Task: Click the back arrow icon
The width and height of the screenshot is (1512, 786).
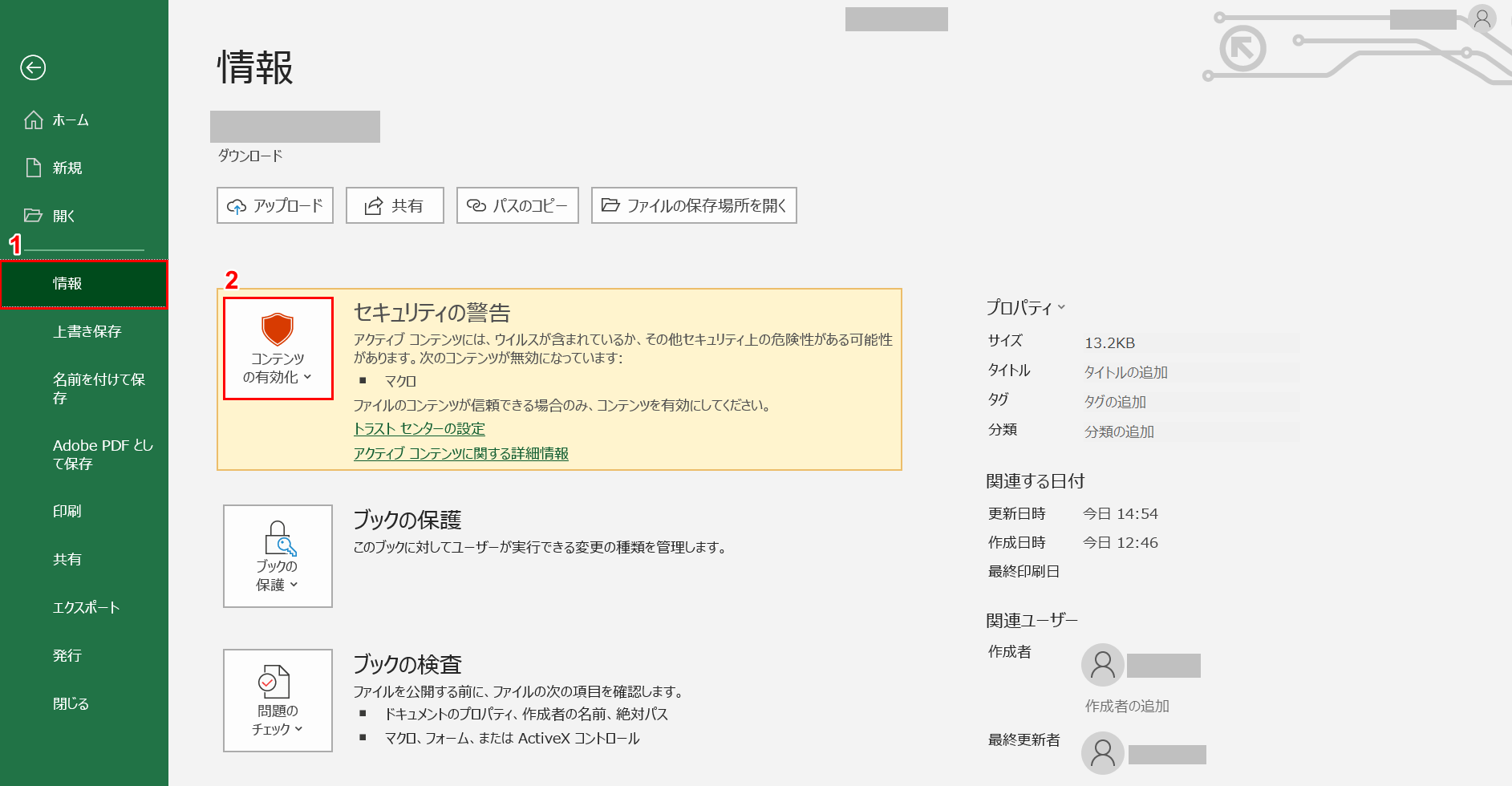Action: [x=33, y=69]
